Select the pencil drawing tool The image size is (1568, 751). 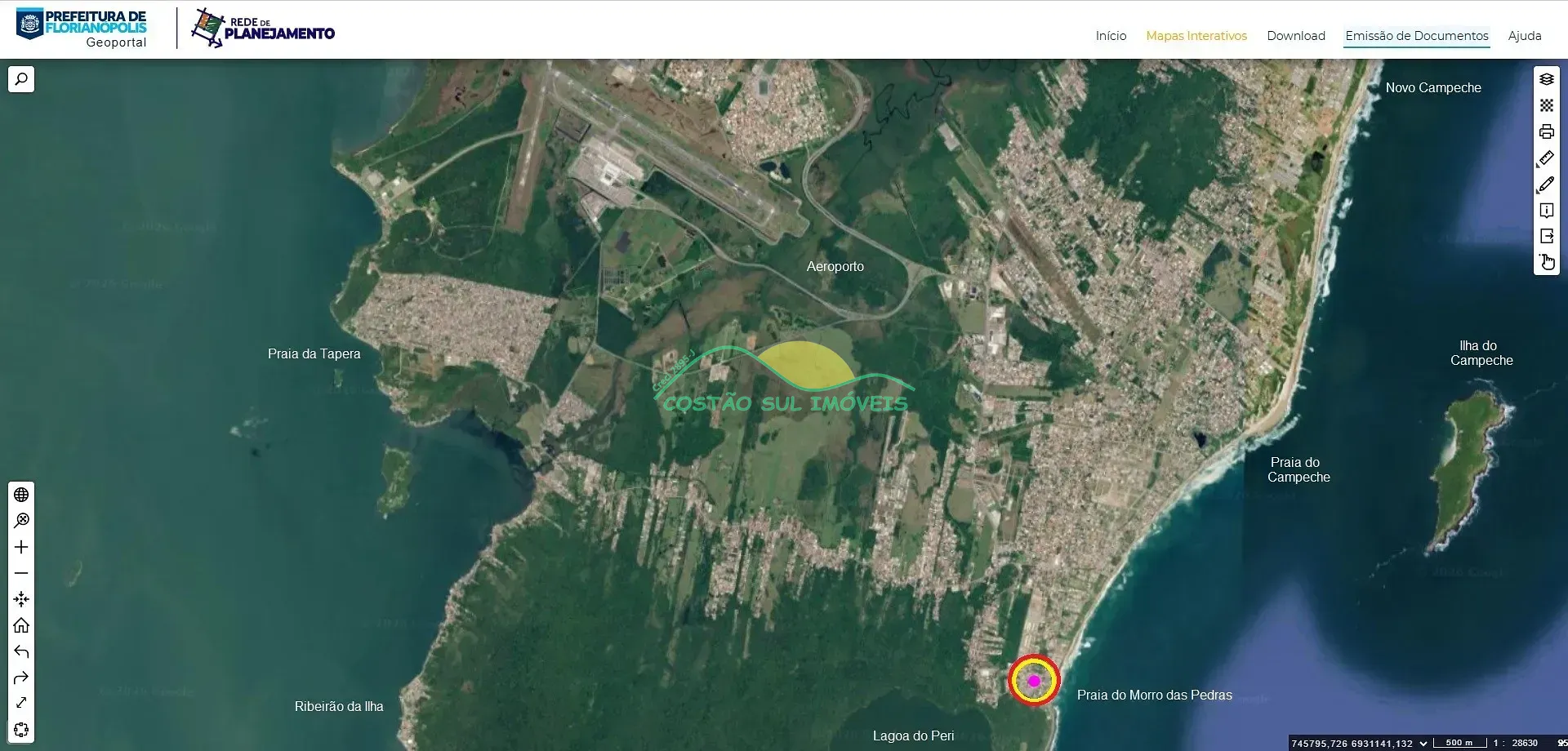[1547, 184]
